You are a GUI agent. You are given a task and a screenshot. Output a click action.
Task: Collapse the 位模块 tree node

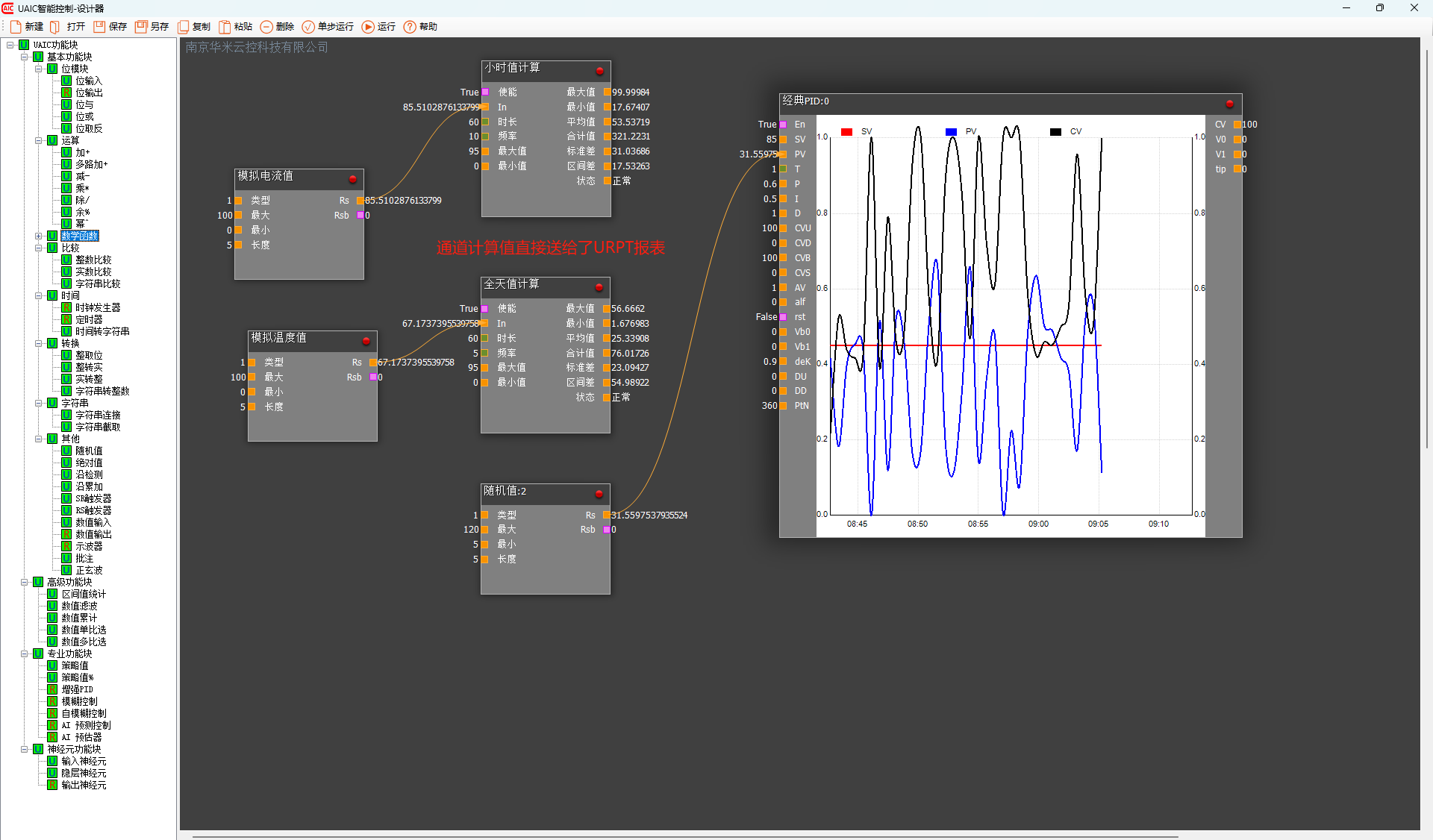click(x=39, y=69)
